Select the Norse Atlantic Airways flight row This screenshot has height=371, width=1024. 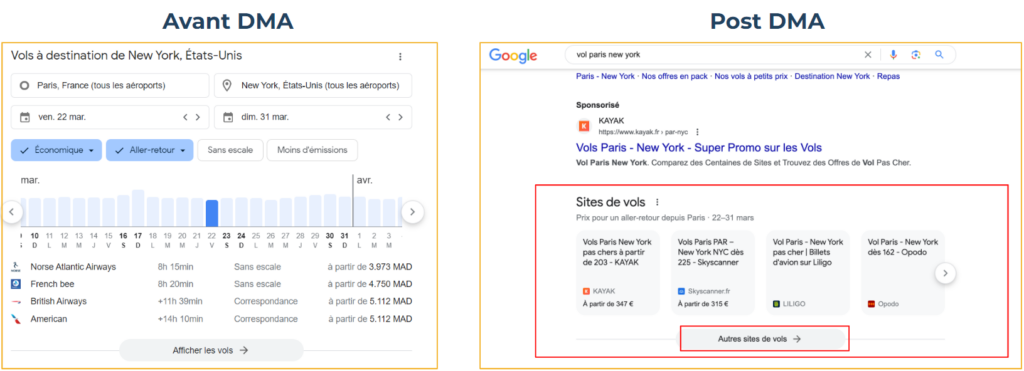[212, 266]
